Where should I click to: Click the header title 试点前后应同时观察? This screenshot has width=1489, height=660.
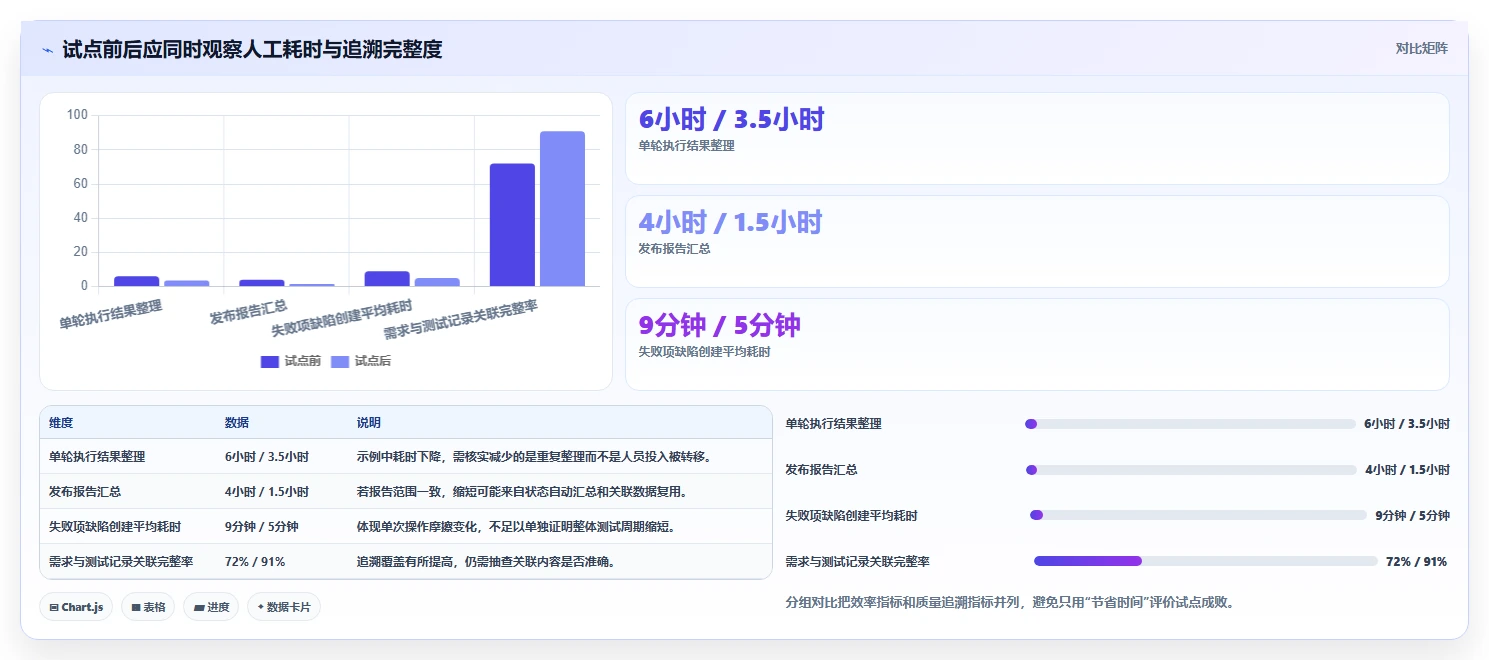(252, 49)
